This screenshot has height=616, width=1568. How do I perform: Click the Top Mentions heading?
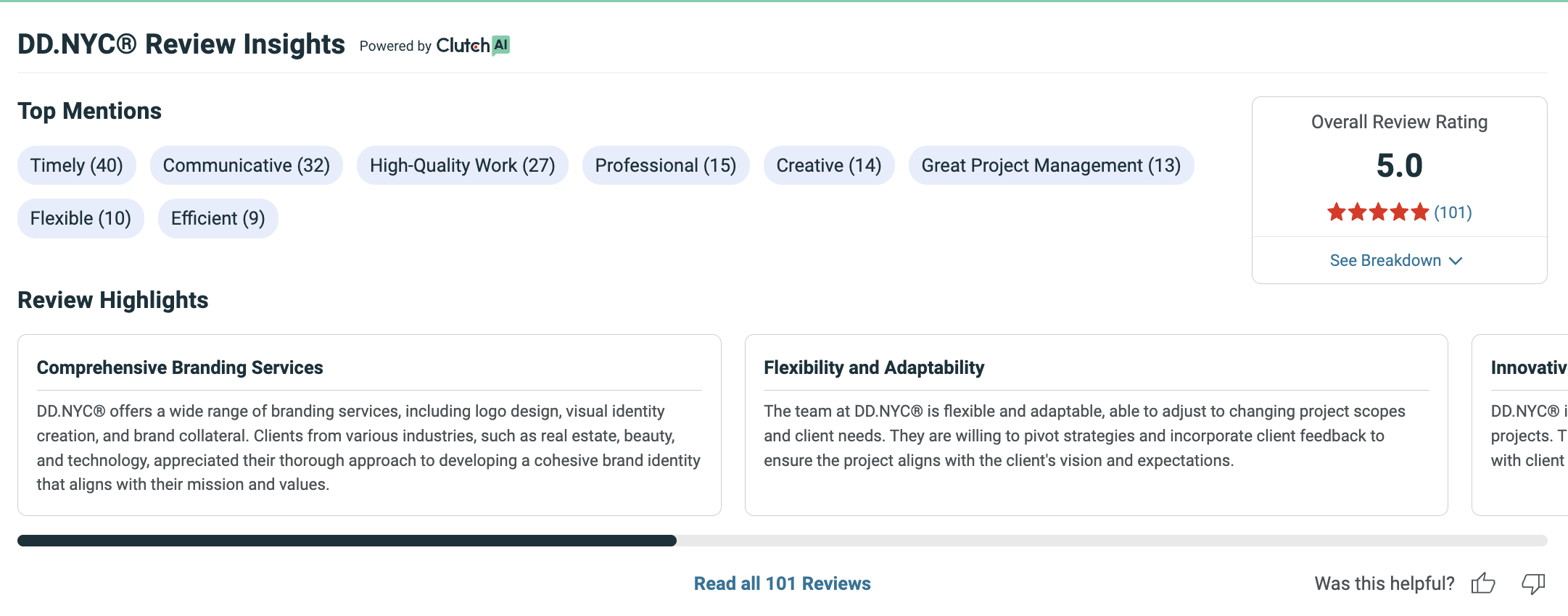click(x=90, y=111)
